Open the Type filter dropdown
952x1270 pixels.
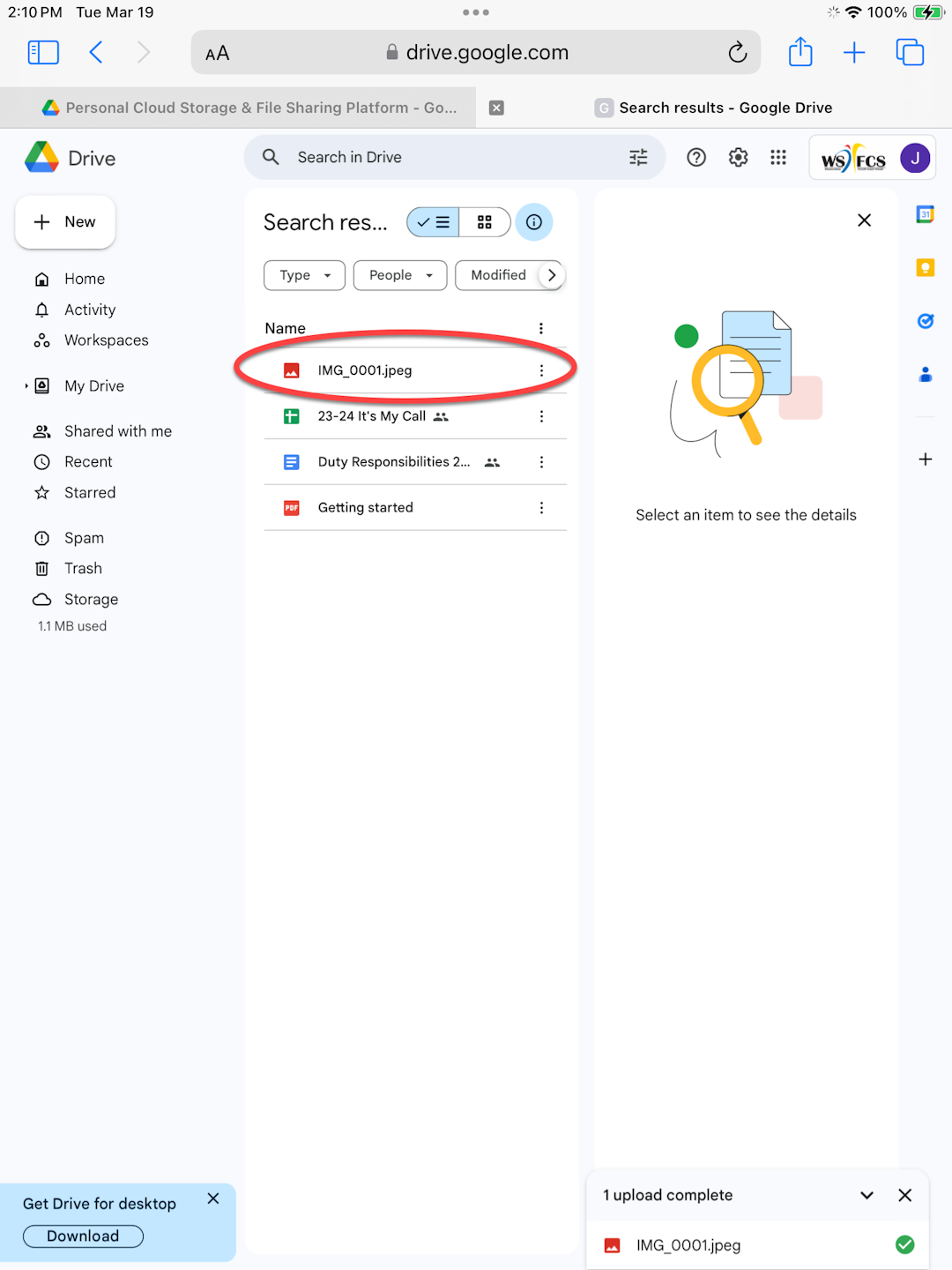click(304, 275)
